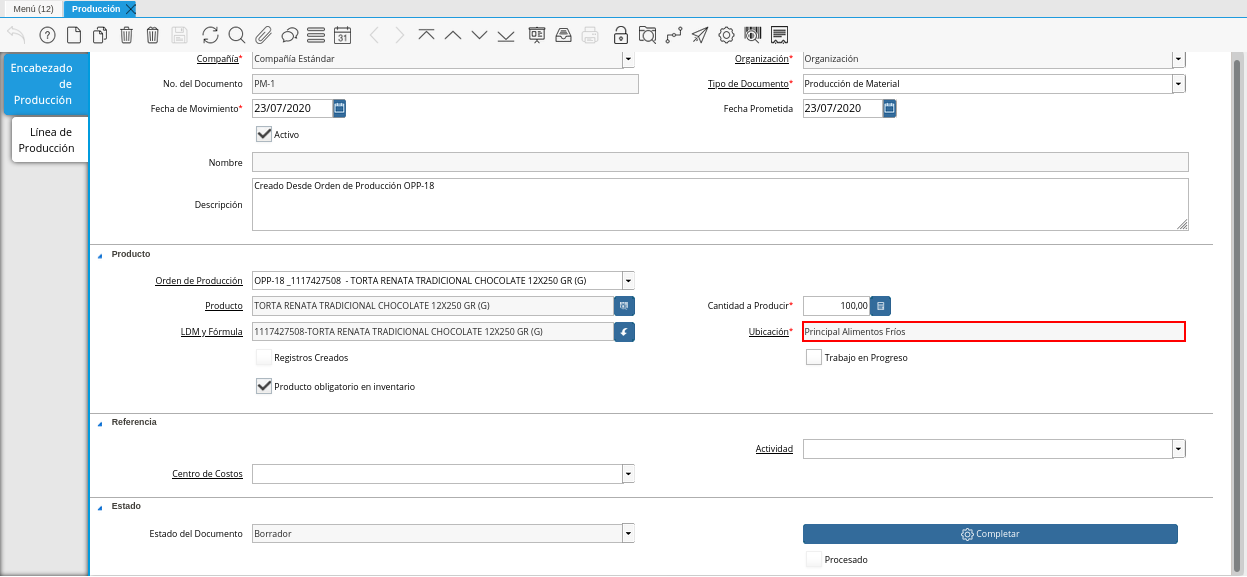Open calculator for Cantidad a Producir
Screen dimensions: 1247x577
click(x=880, y=306)
